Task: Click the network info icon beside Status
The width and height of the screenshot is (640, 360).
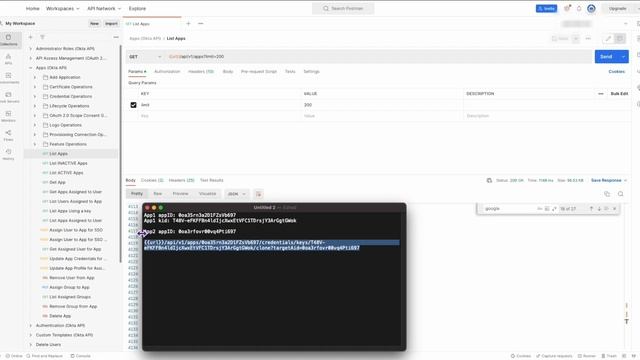Action: (x=489, y=180)
